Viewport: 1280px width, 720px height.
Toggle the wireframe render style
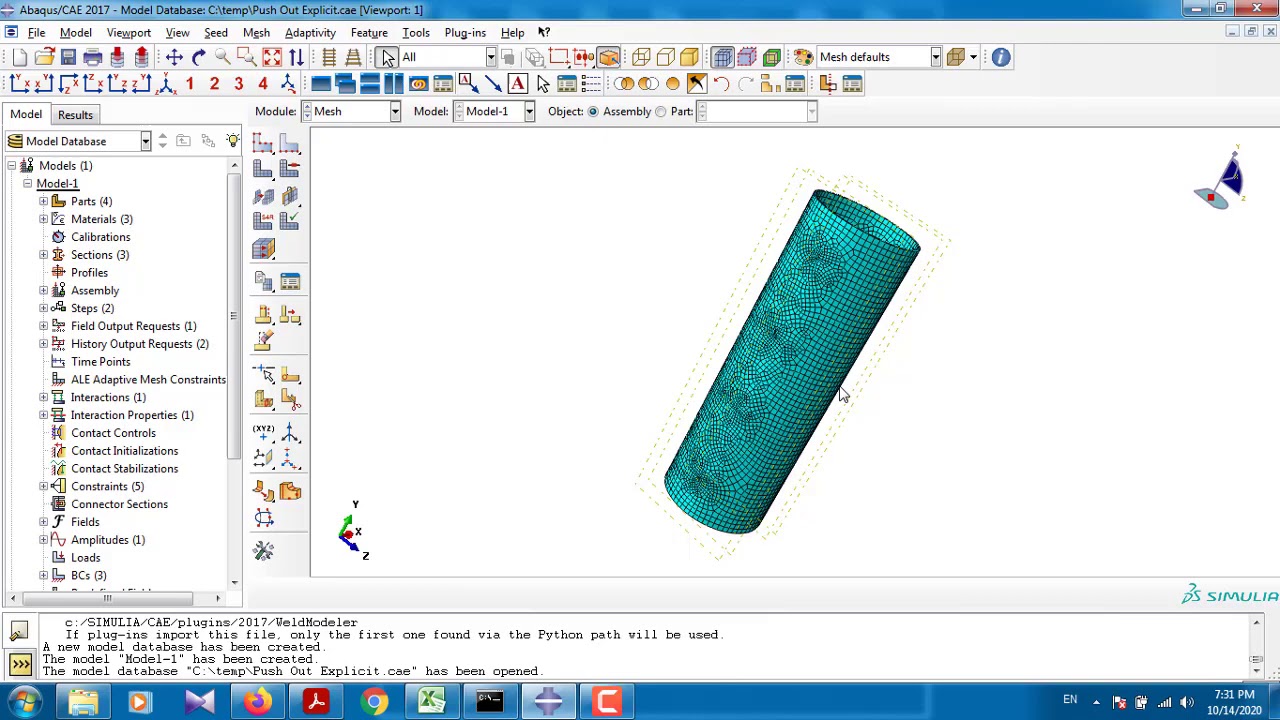click(x=641, y=57)
